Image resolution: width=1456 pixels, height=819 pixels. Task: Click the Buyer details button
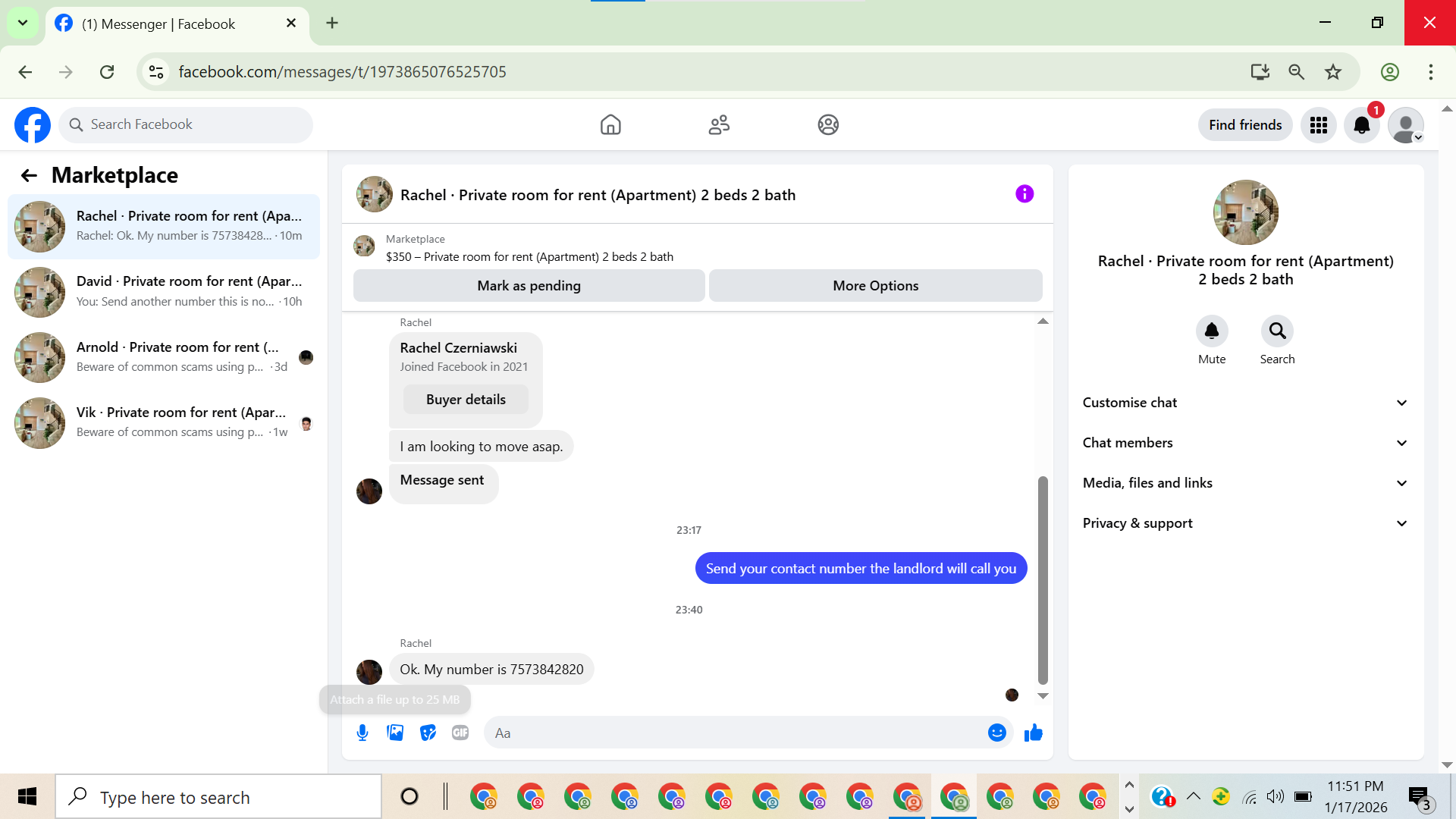pos(465,400)
